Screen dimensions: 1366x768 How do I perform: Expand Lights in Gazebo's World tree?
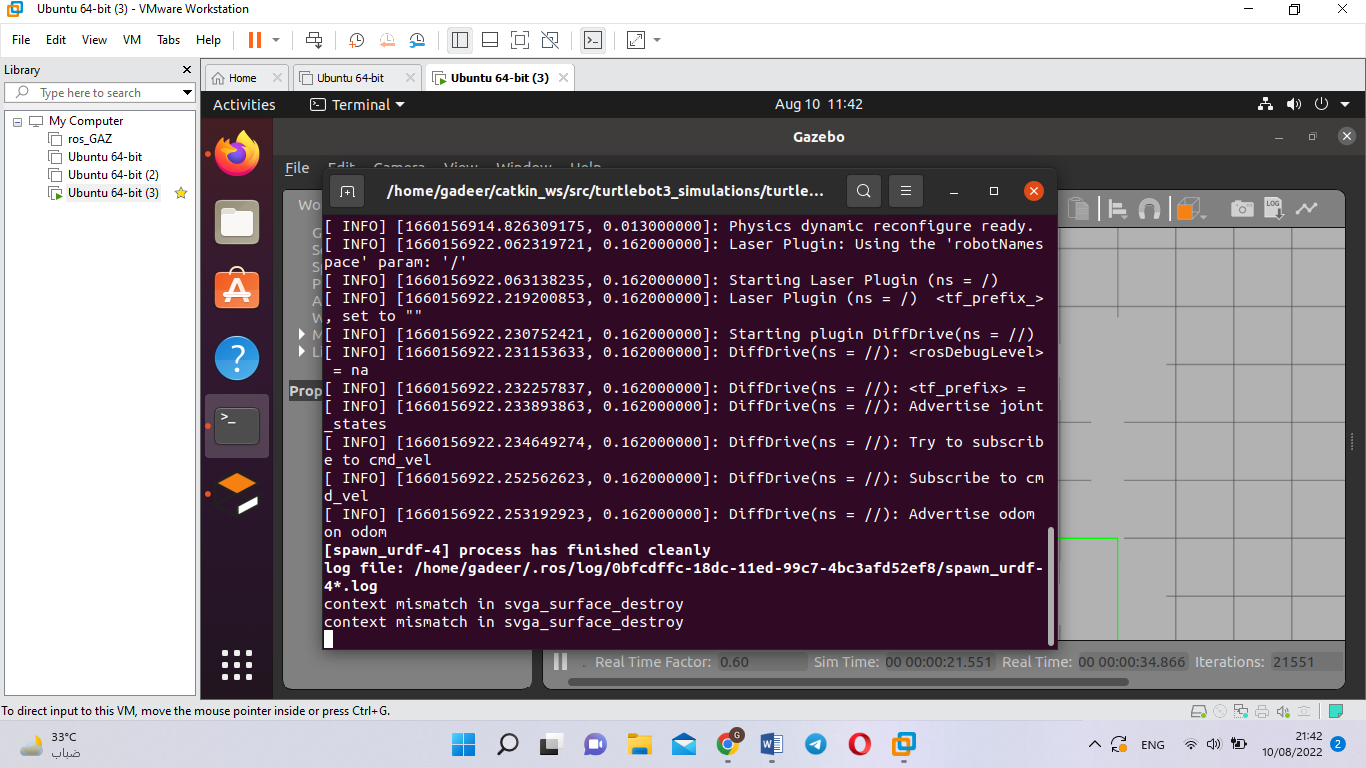tap(302, 351)
